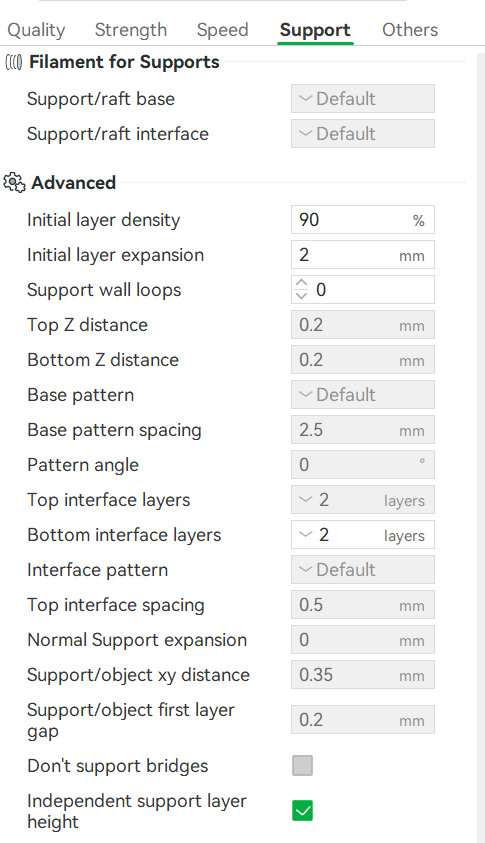The height and width of the screenshot is (843, 485).
Task: Open the Speed tab
Action: point(223,30)
